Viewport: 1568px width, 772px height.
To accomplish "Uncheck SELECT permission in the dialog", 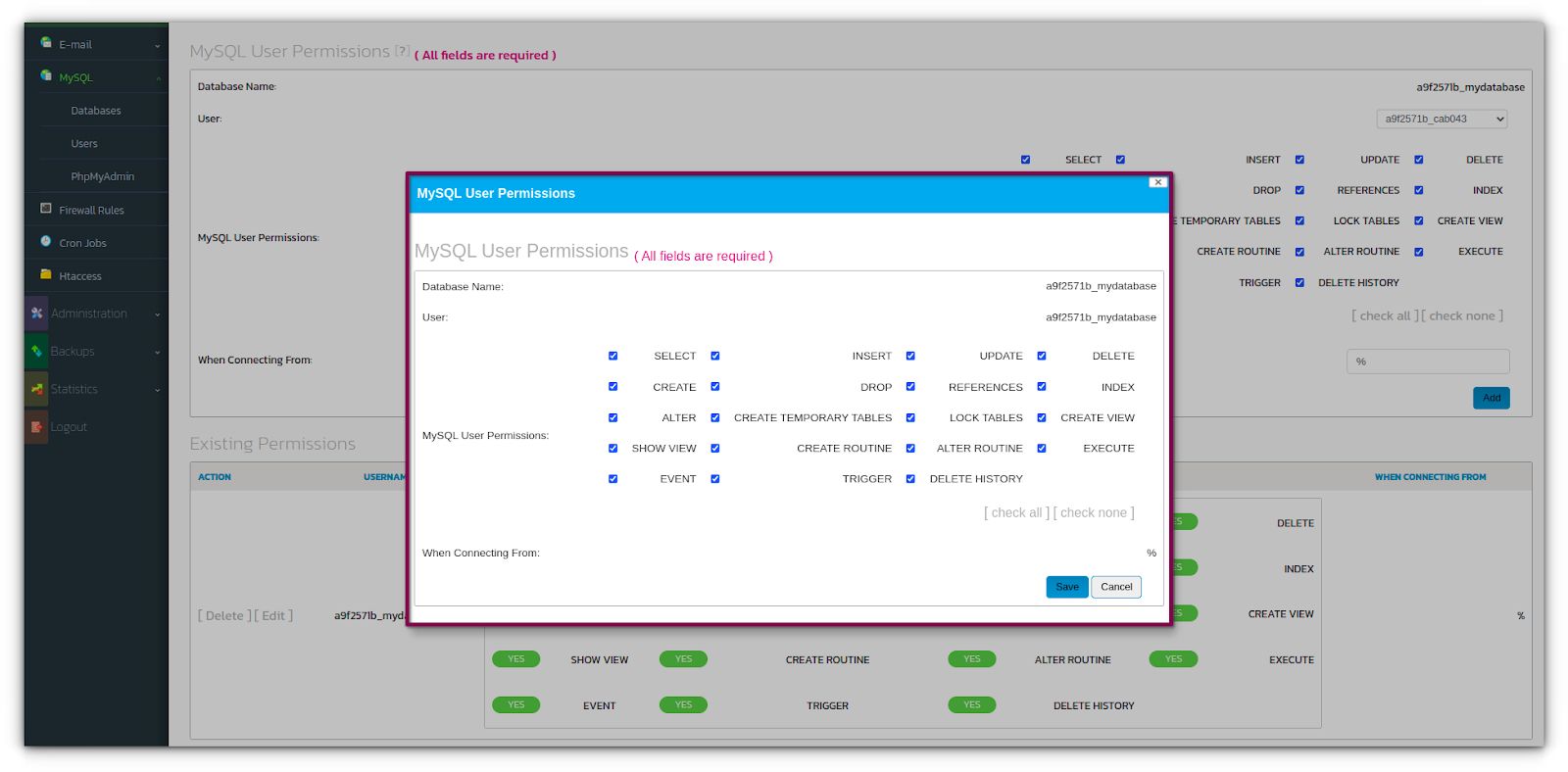I will [613, 356].
